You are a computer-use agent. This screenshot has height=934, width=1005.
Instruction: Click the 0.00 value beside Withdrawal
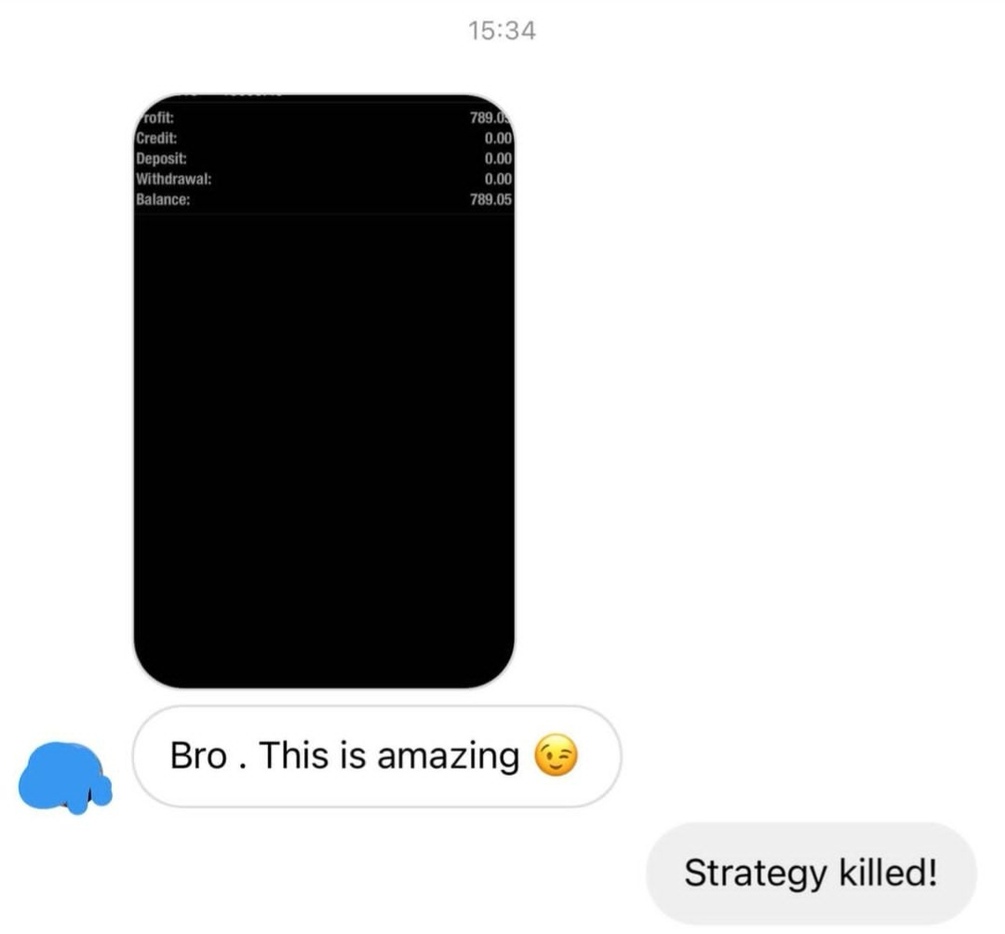point(498,179)
